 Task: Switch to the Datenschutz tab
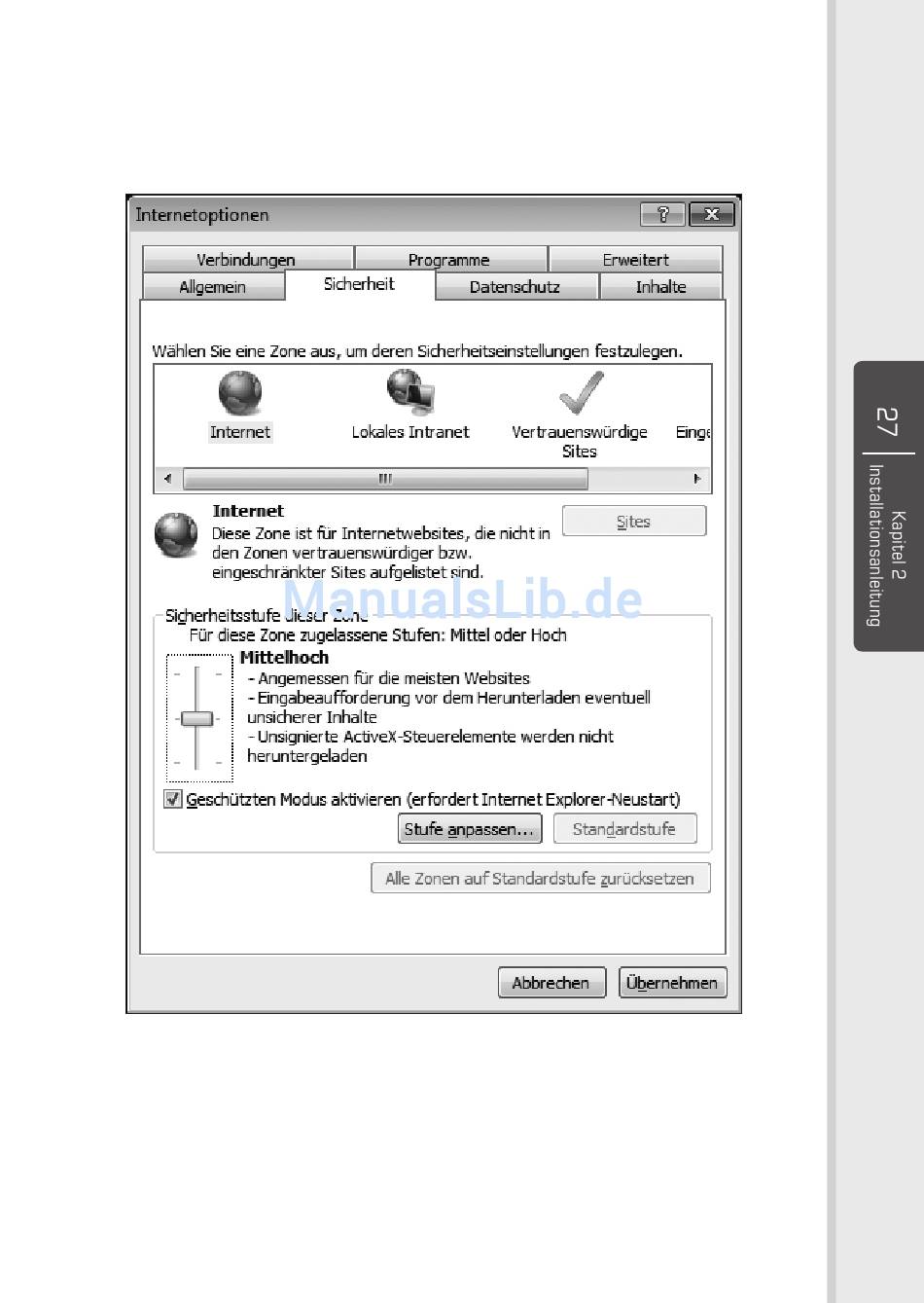(515, 286)
